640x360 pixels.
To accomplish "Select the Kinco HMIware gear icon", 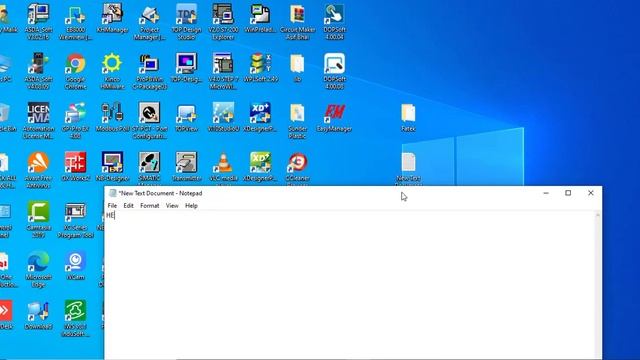I will point(112,71).
